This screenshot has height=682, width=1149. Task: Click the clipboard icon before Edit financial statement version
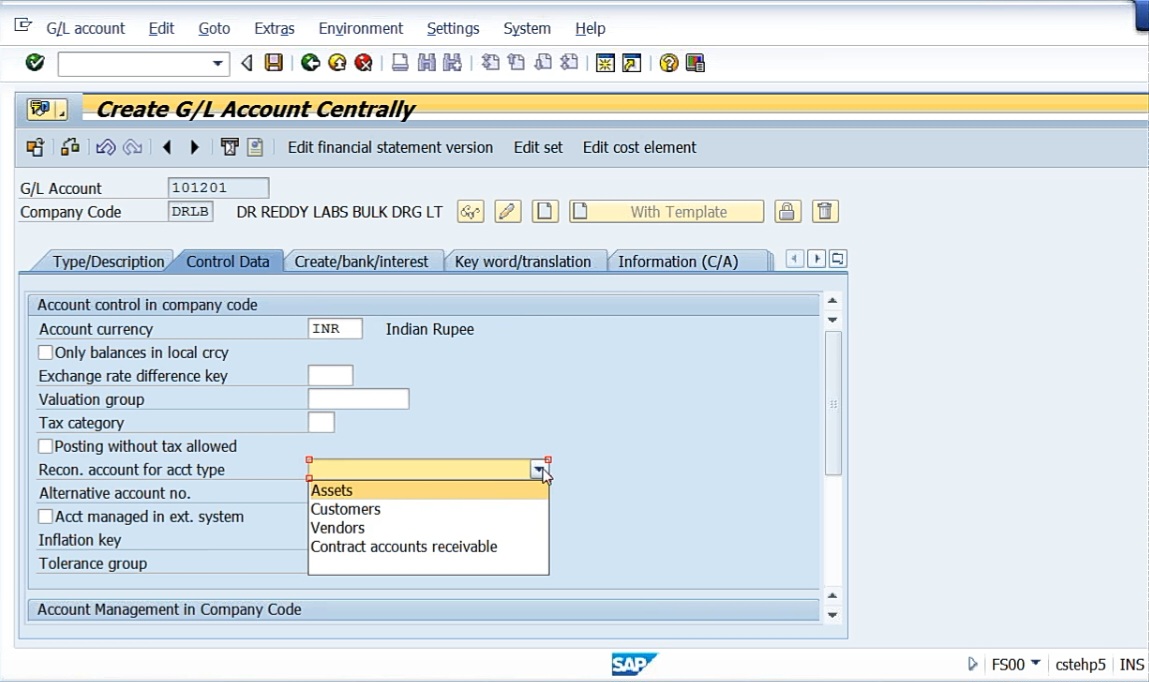255,147
